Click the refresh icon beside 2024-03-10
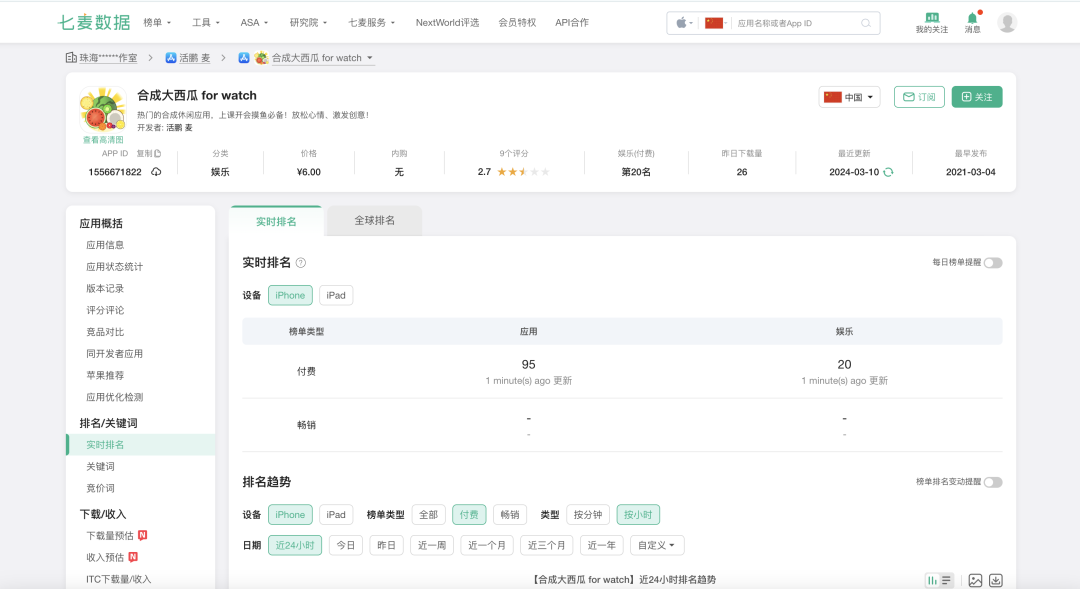The width and height of the screenshot is (1080, 589). 889,172
